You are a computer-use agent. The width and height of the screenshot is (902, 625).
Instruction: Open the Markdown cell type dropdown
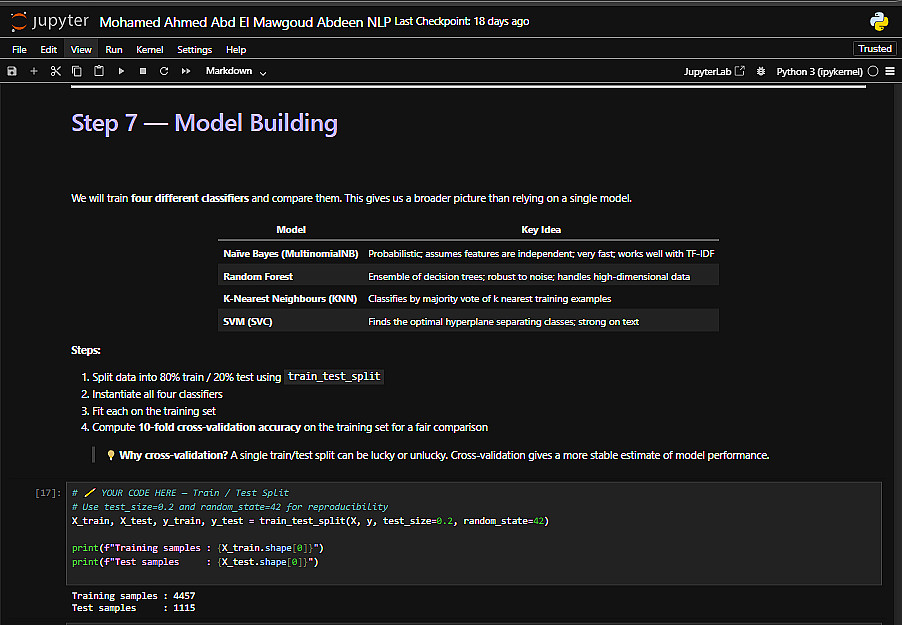pyautogui.click(x=236, y=71)
